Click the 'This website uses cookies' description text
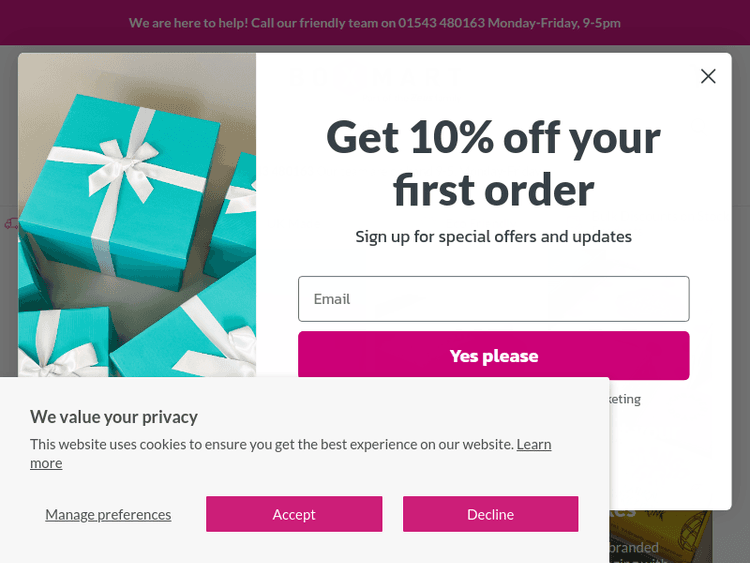This screenshot has height=563, width=750. point(270,444)
